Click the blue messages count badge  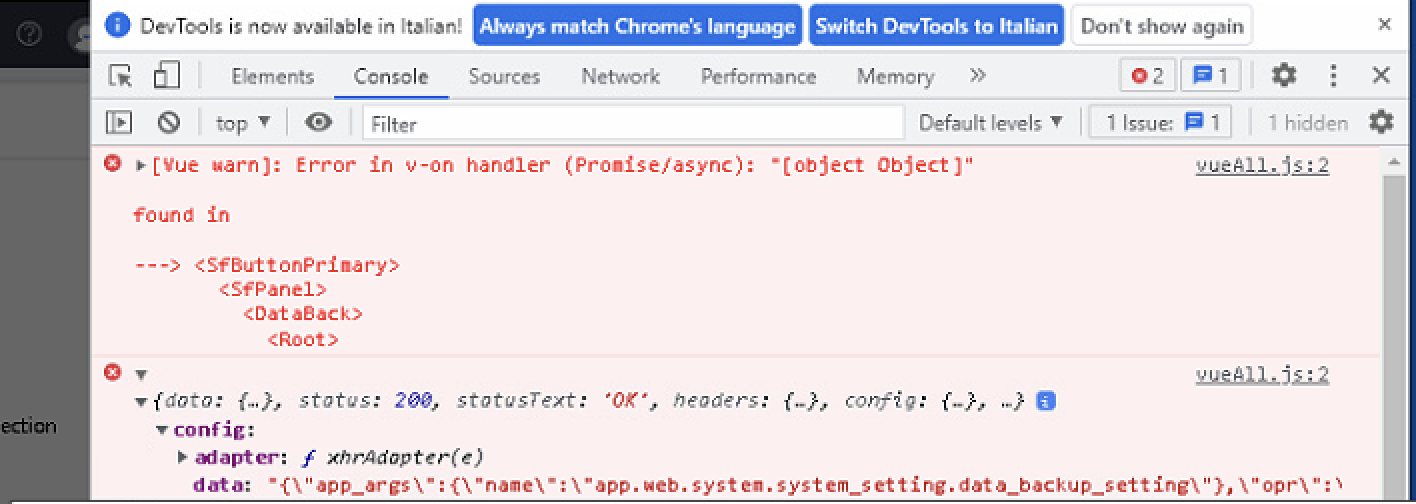click(x=1210, y=76)
